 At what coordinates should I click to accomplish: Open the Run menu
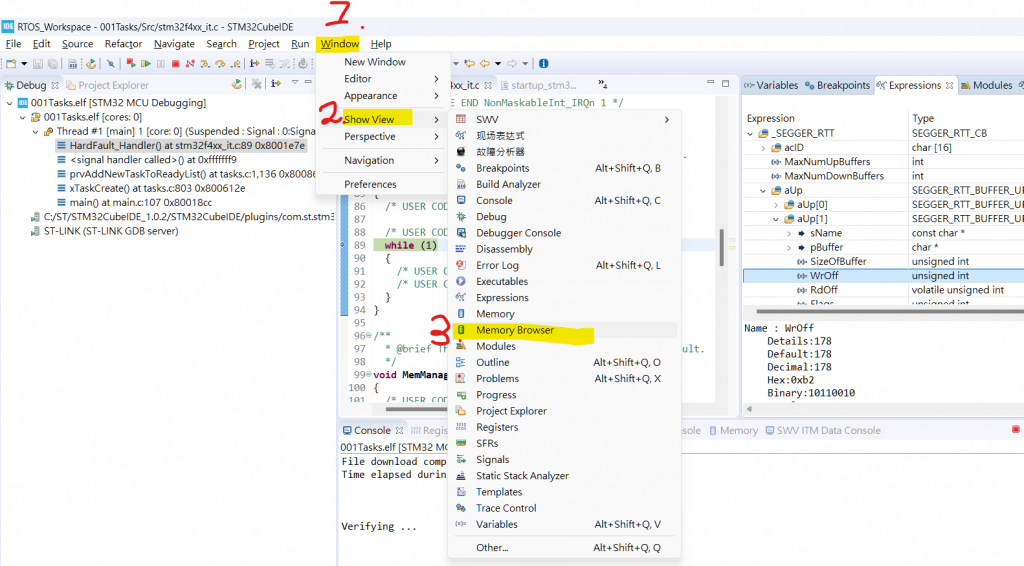tap(300, 44)
